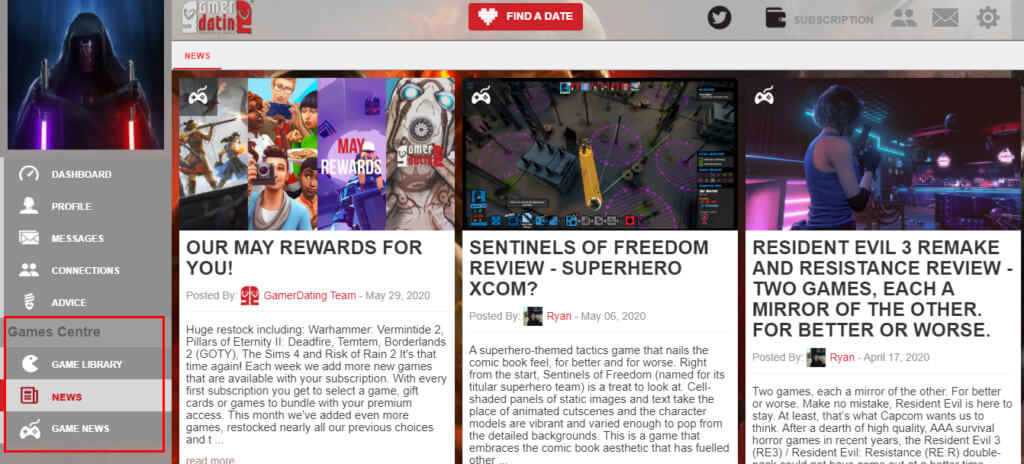Click the Find a Date button
This screenshot has height=464, width=1024.
(x=526, y=16)
